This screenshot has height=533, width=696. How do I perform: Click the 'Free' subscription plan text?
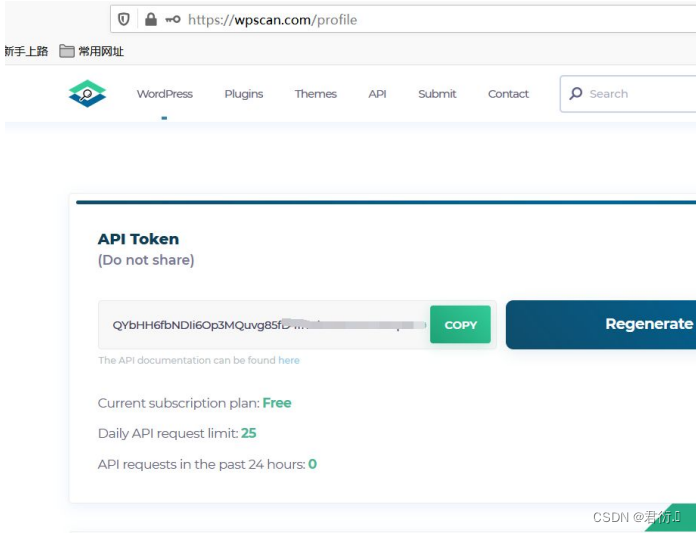[277, 403]
